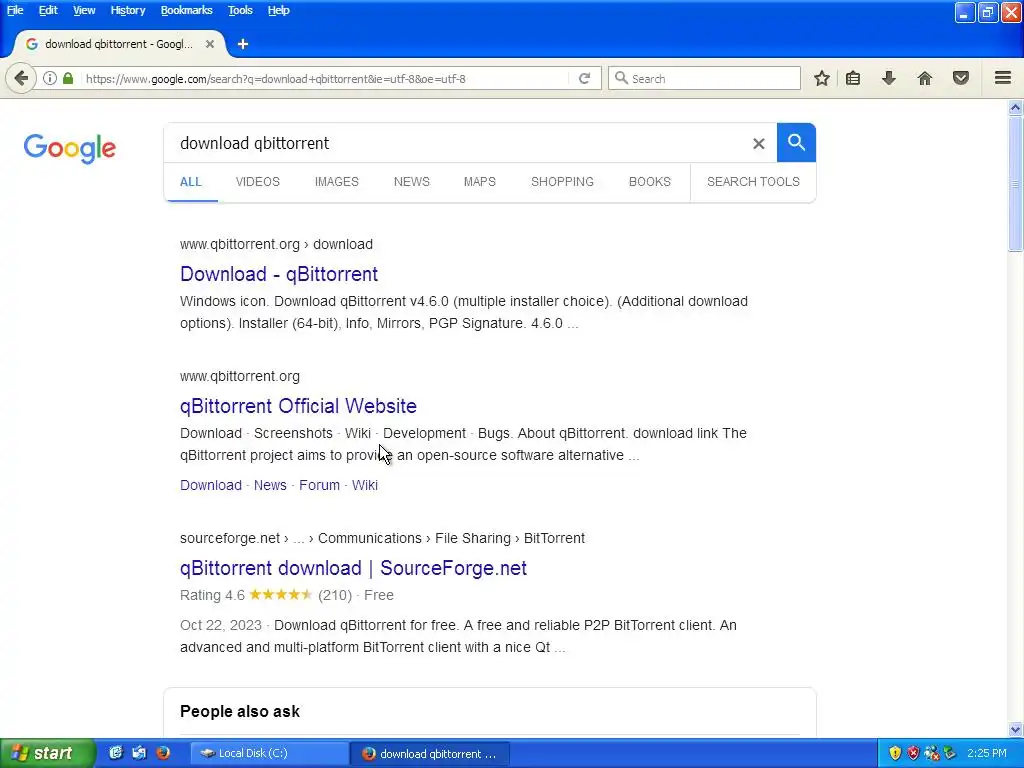
Task: Open the downloads arrow icon
Action: click(889, 78)
